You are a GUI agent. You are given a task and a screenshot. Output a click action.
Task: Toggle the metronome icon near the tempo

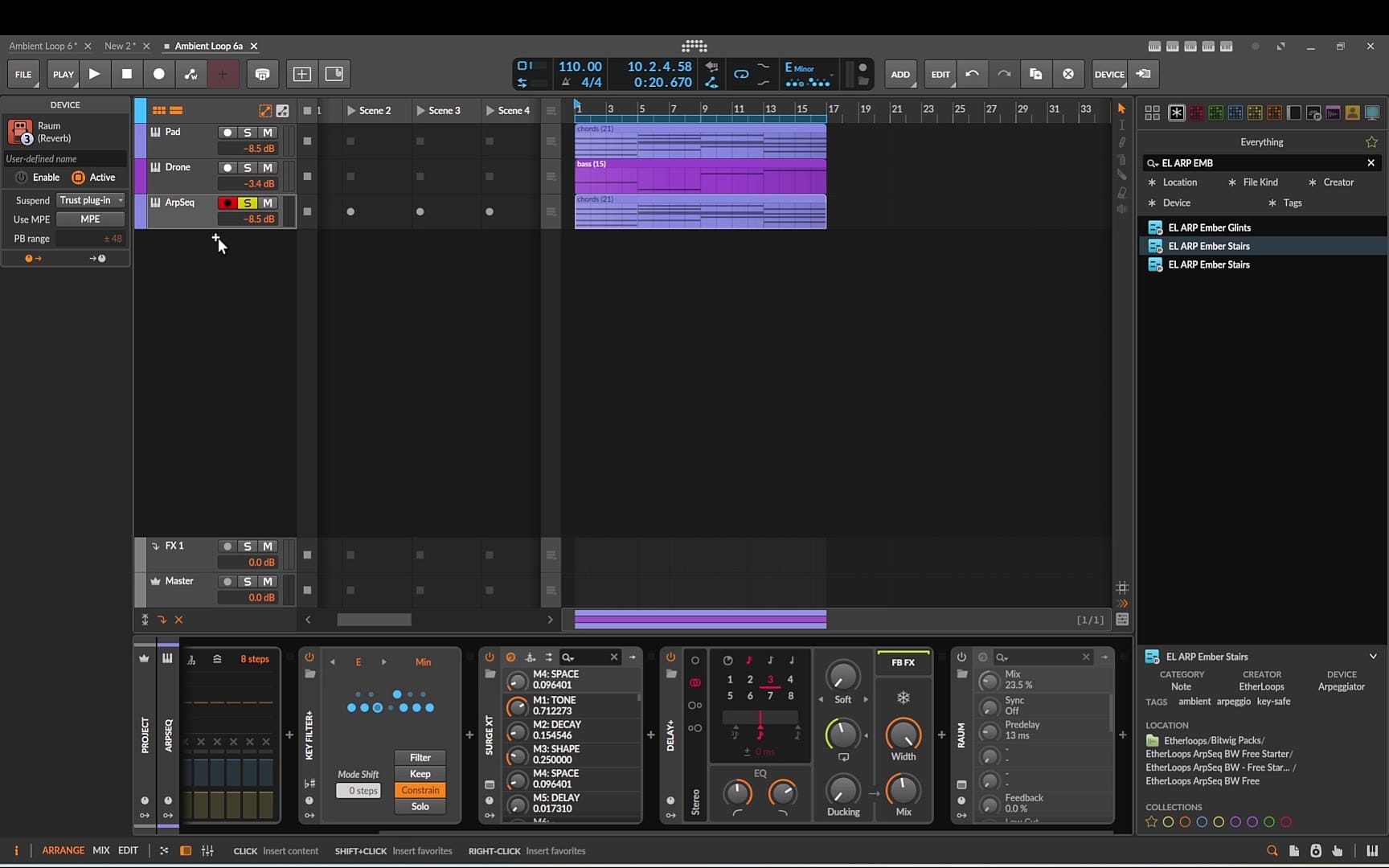(566, 82)
